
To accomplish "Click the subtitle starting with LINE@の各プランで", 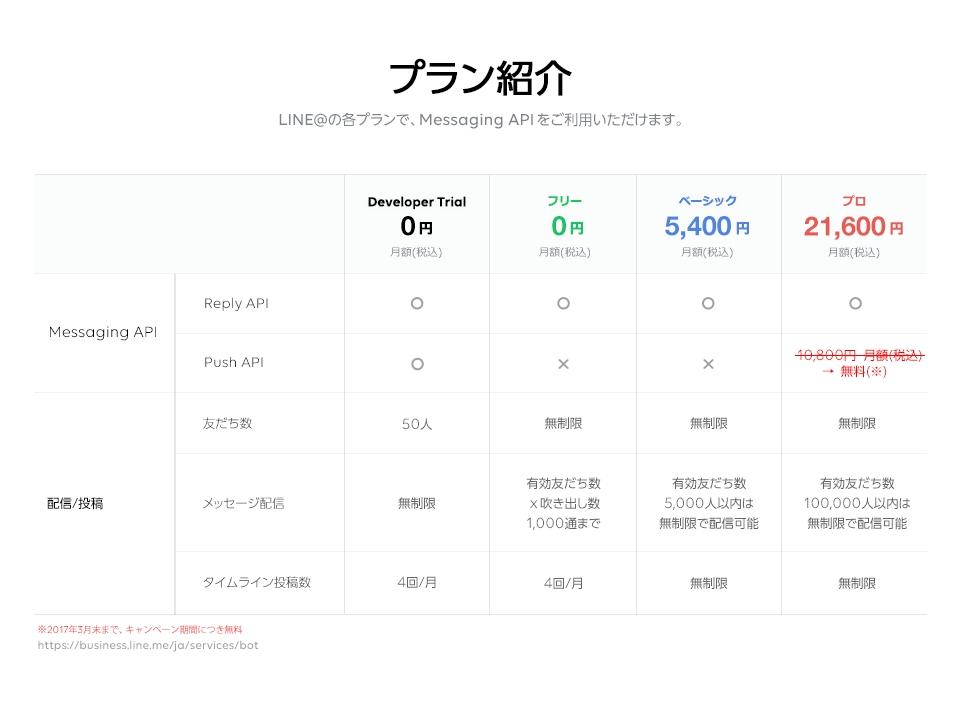I will point(481,119).
